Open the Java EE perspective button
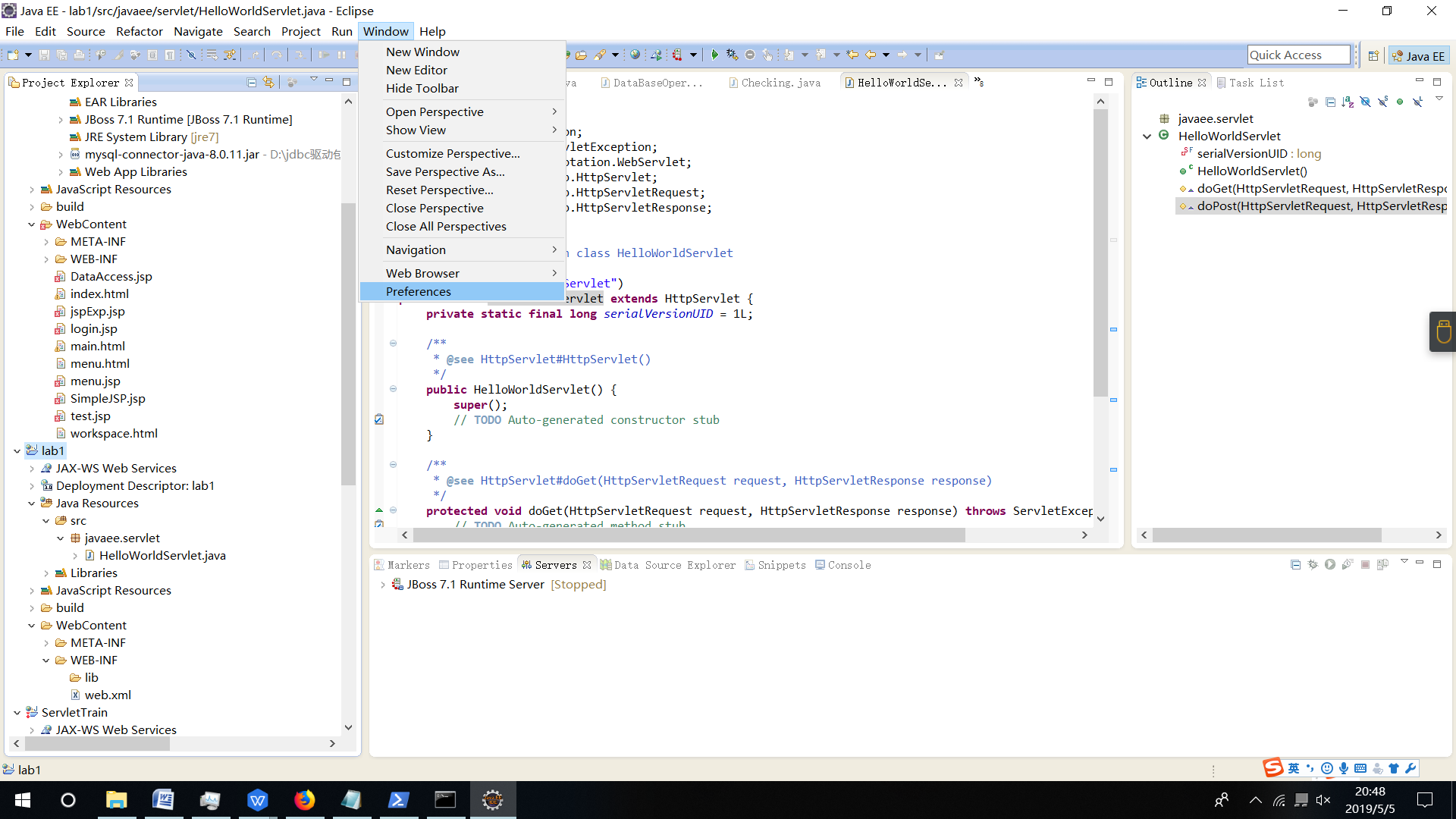1456x819 pixels. (x=1418, y=55)
